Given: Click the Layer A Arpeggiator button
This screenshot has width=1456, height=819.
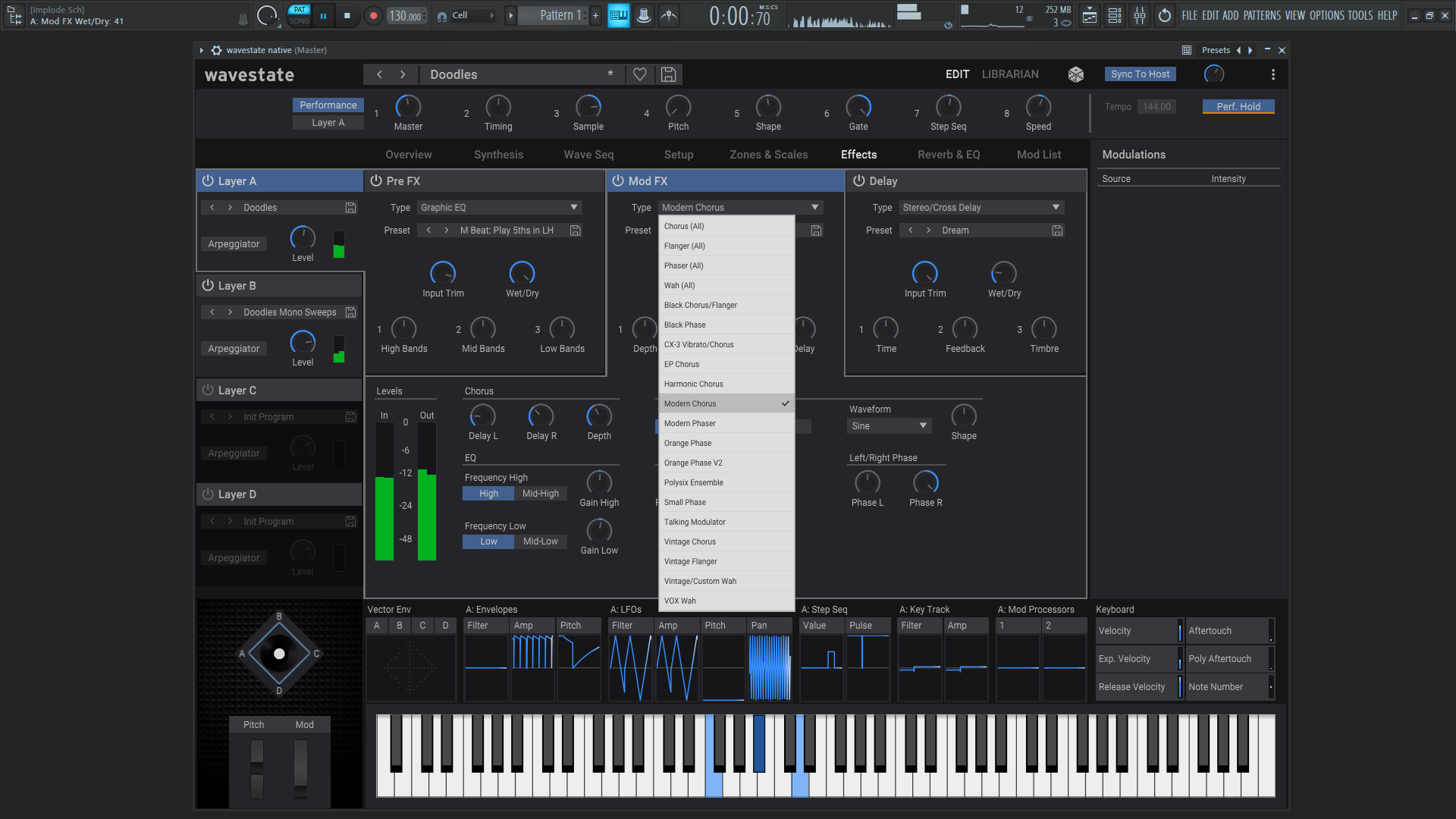Looking at the screenshot, I should 234,244.
